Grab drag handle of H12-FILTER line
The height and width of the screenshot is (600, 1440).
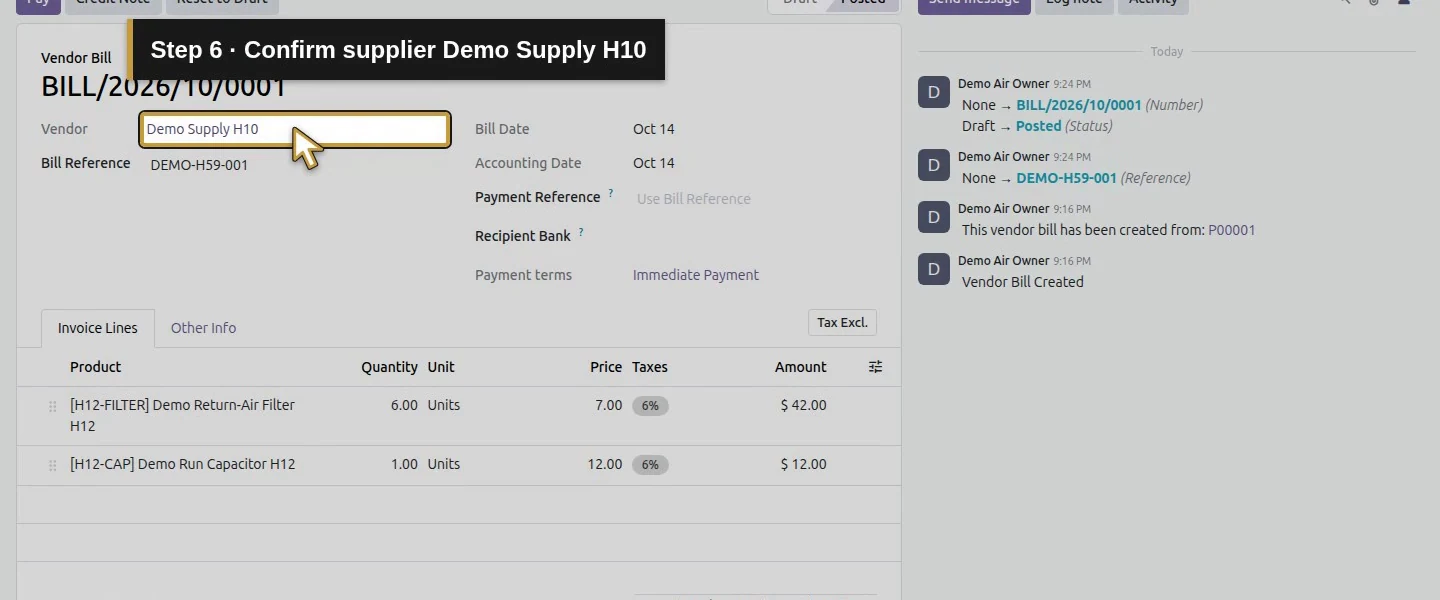[53, 407]
